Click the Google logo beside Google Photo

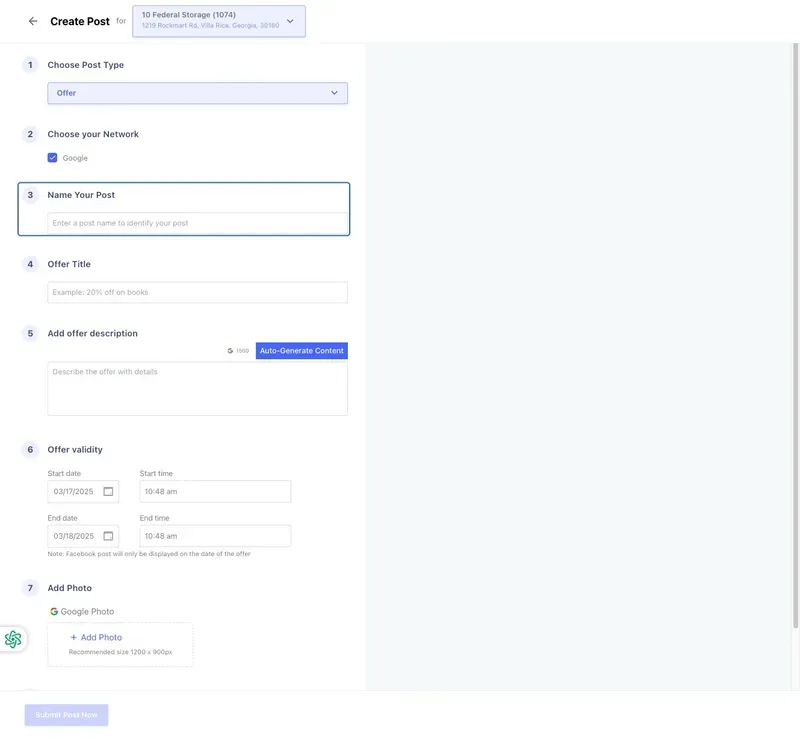click(54, 611)
